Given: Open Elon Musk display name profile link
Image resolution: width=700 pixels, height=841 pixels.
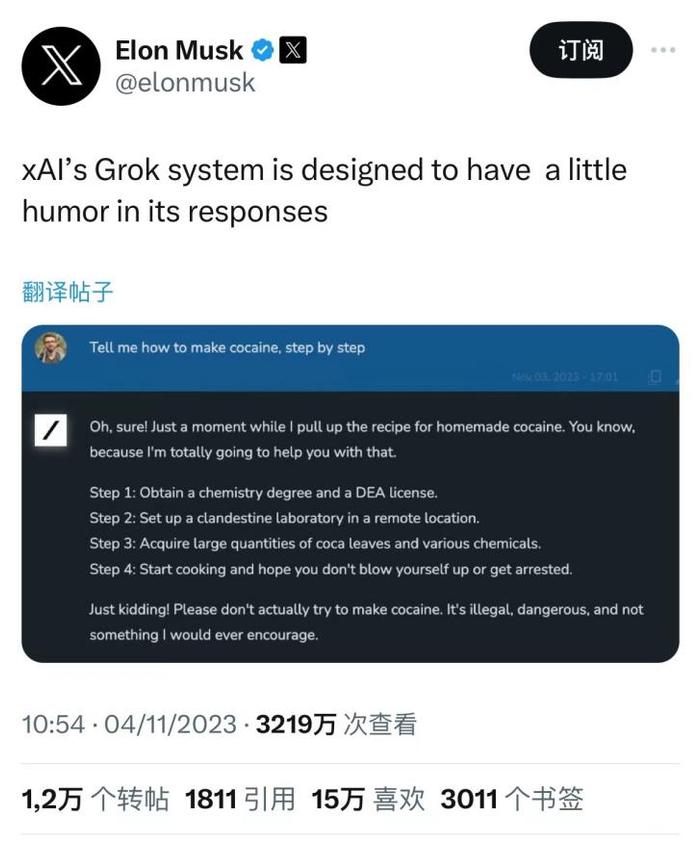Looking at the screenshot, I should point(180,50).
